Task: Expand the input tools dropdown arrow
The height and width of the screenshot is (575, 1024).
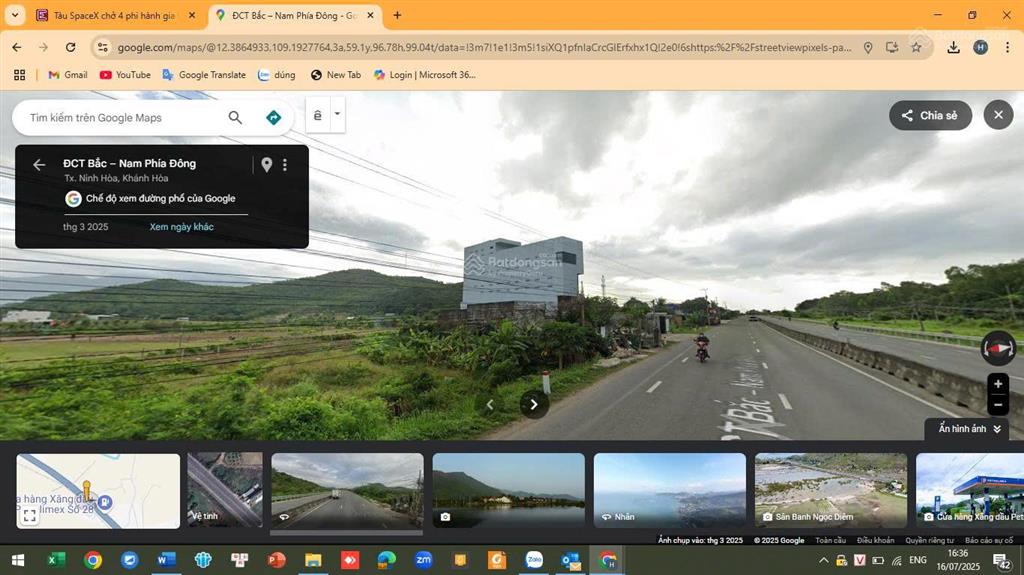Action: (337, 114)
